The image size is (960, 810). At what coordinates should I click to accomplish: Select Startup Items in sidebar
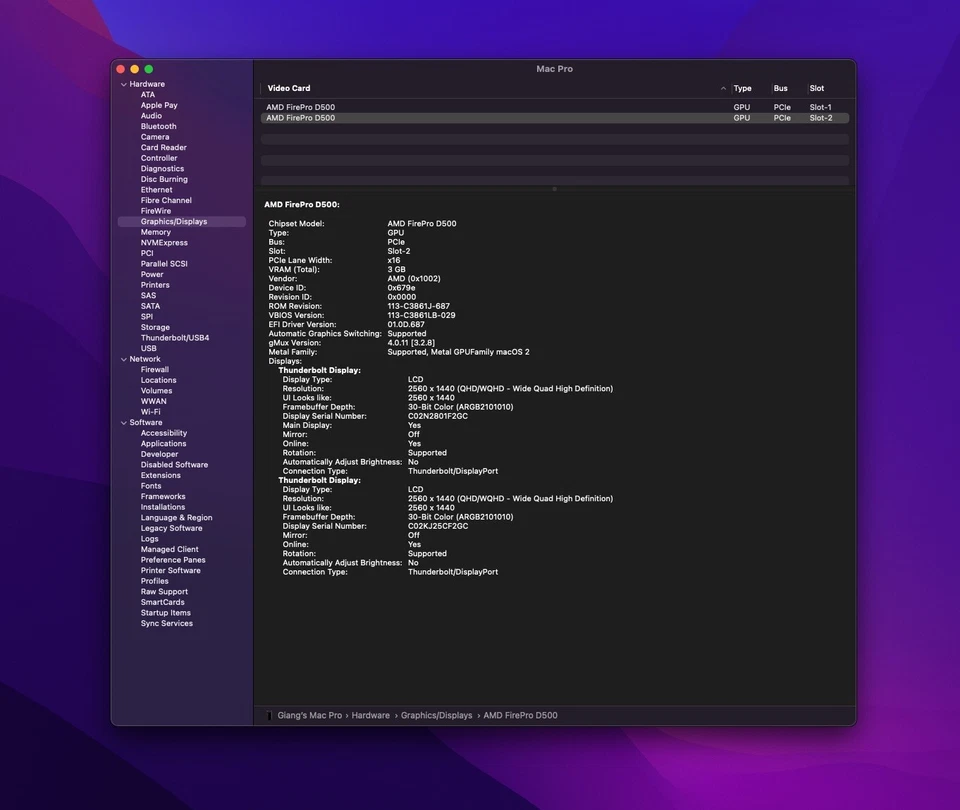tap(166, 613)
